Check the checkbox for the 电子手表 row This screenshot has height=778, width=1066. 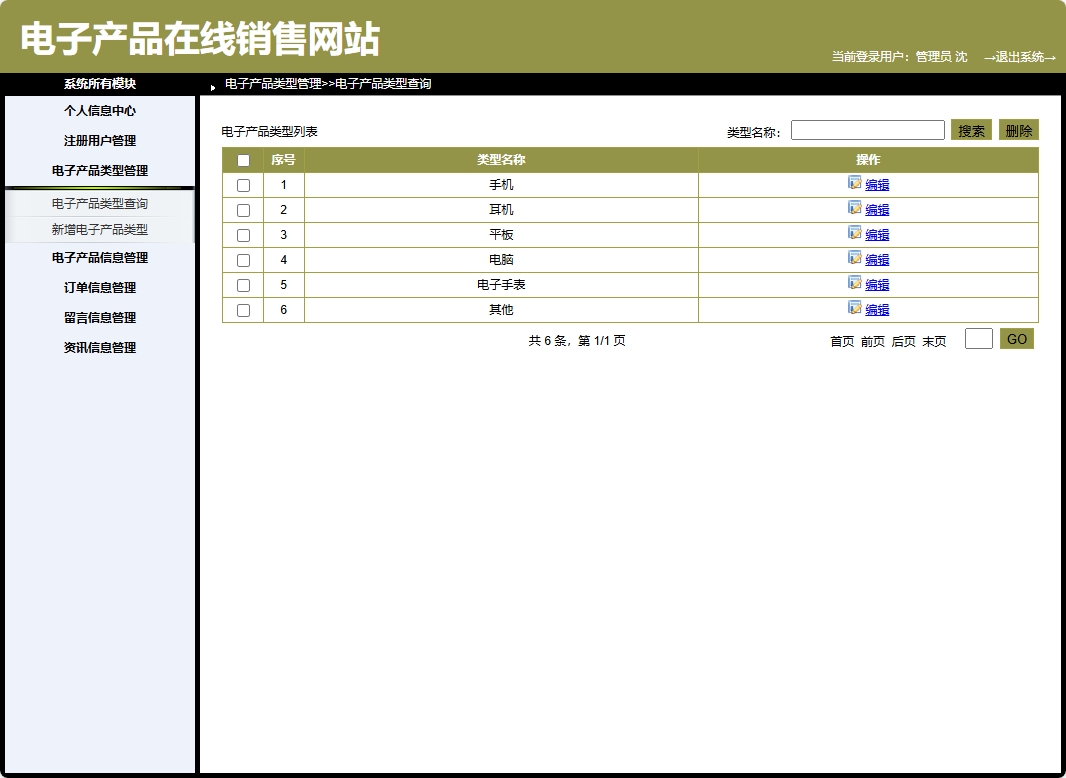pyautogui.click(x=242, y=284)
